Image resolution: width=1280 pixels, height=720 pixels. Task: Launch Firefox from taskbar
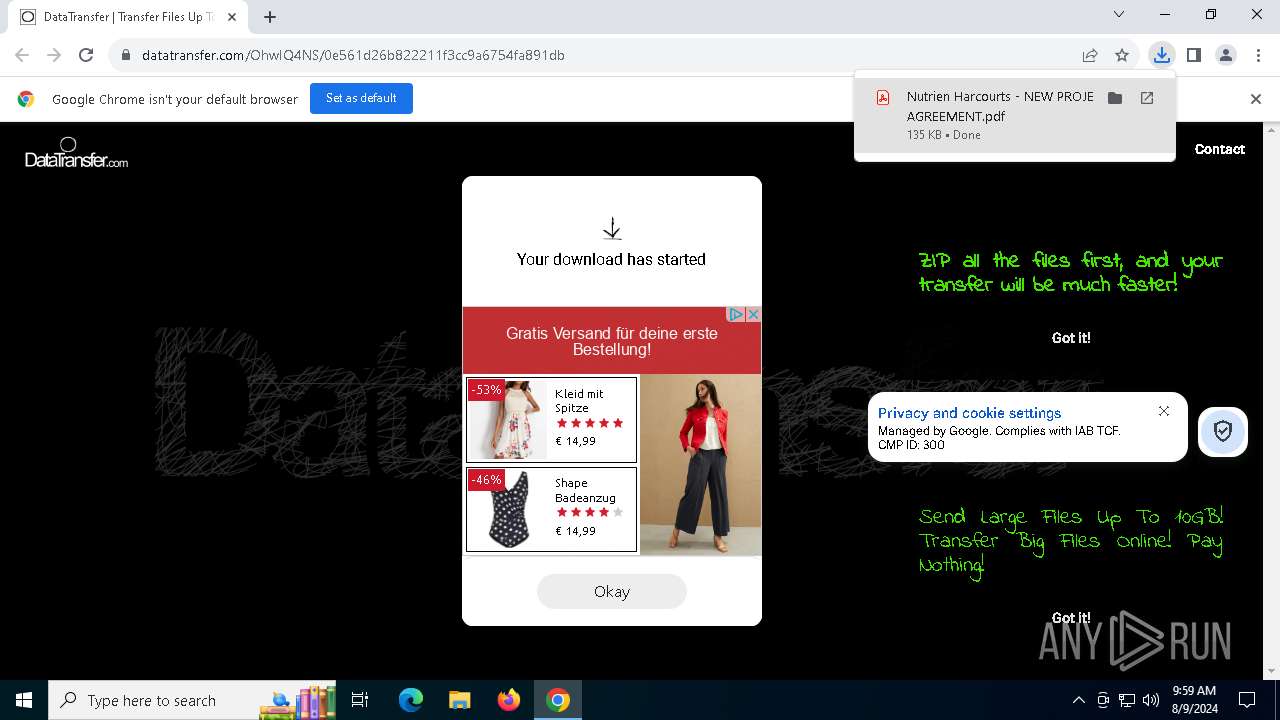[509, 700]
